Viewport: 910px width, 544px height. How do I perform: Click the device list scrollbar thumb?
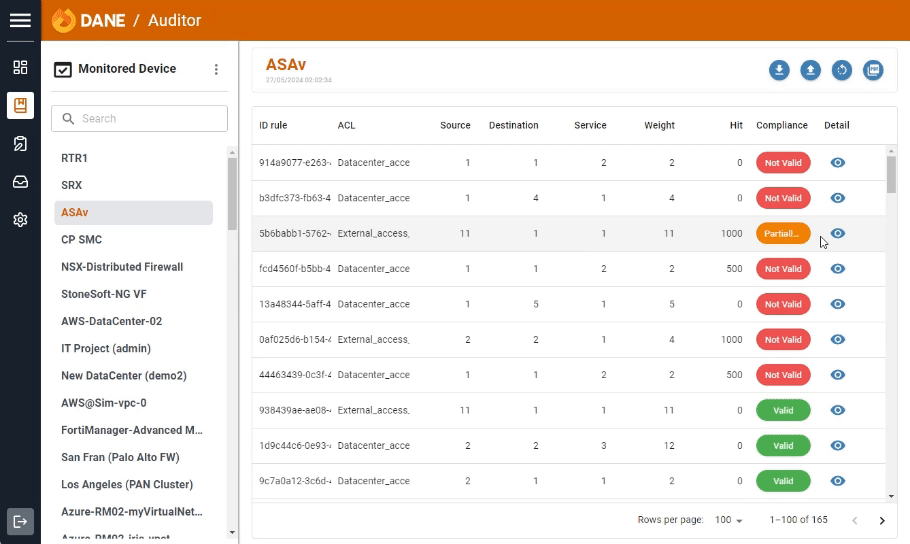[x=232, y=194]
